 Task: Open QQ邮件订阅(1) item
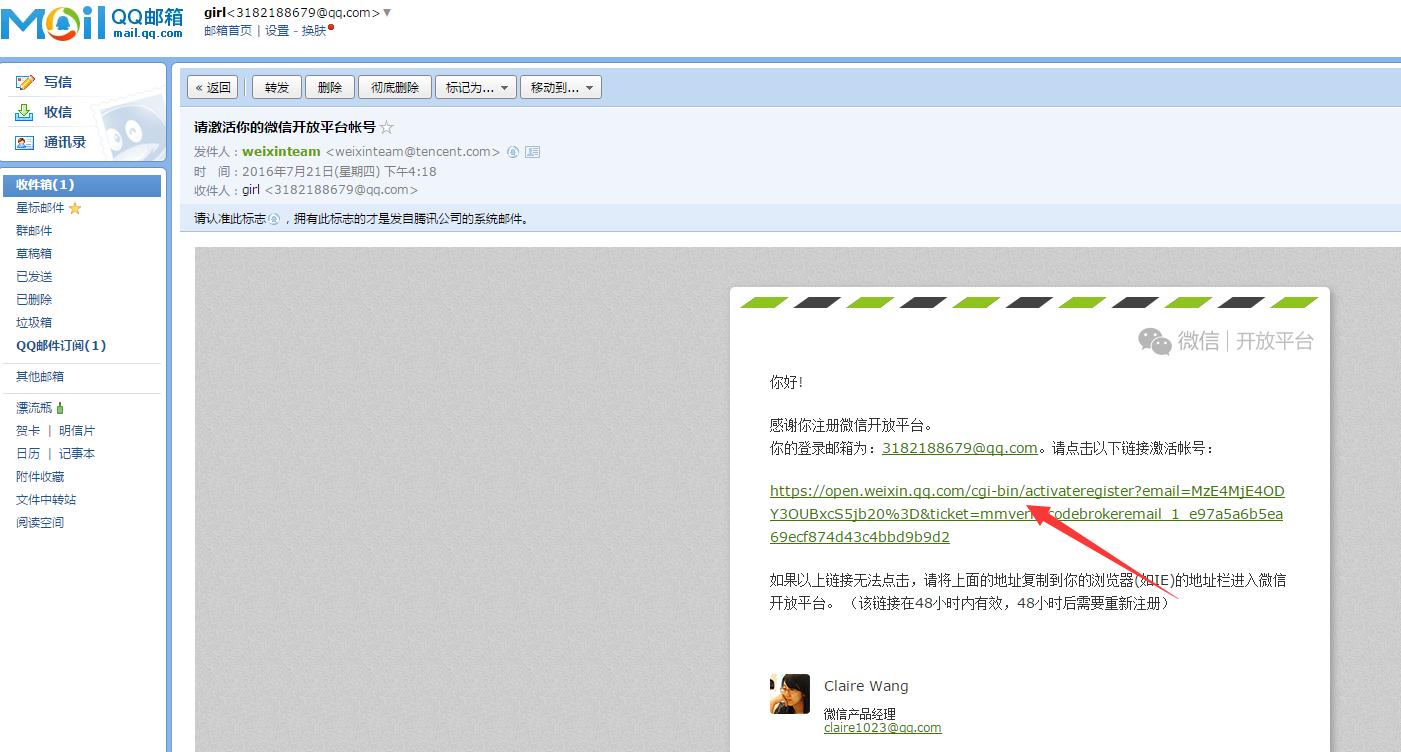click(x=61, y=346)
